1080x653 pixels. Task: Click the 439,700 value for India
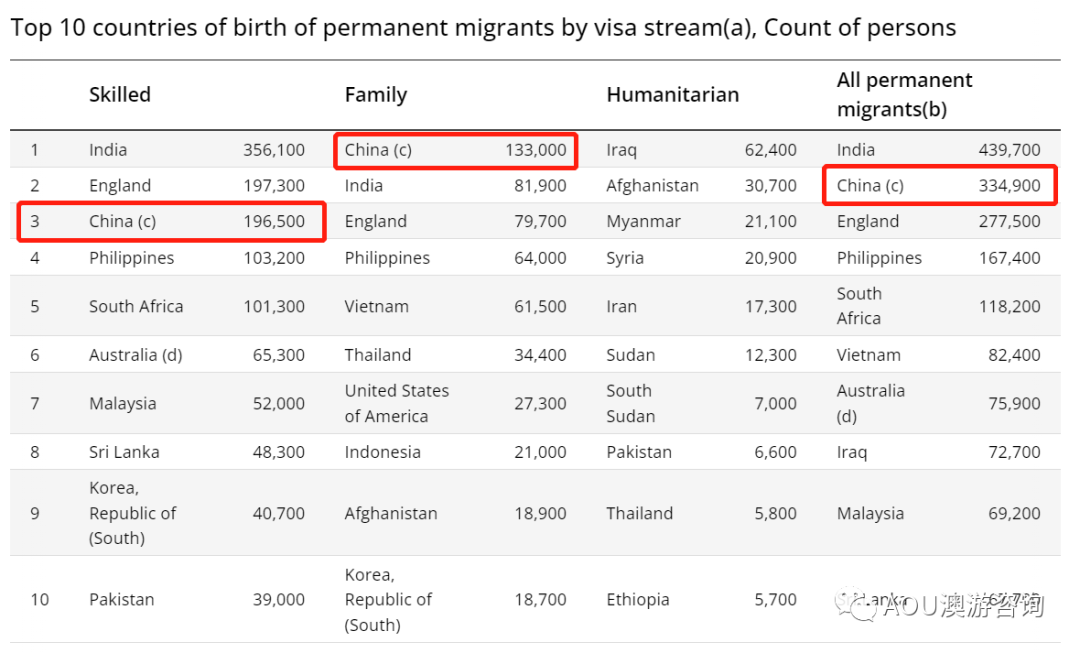1009,150
